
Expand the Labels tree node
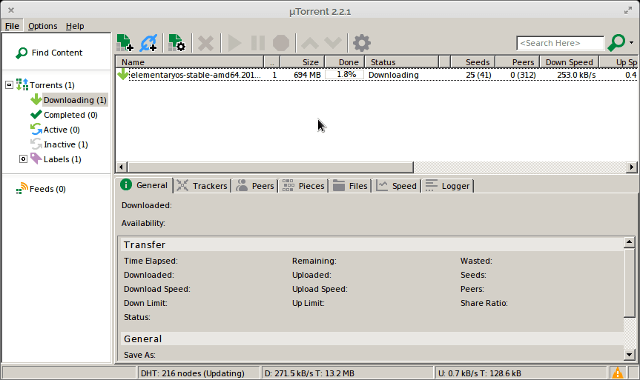click(x=23, y=159)
